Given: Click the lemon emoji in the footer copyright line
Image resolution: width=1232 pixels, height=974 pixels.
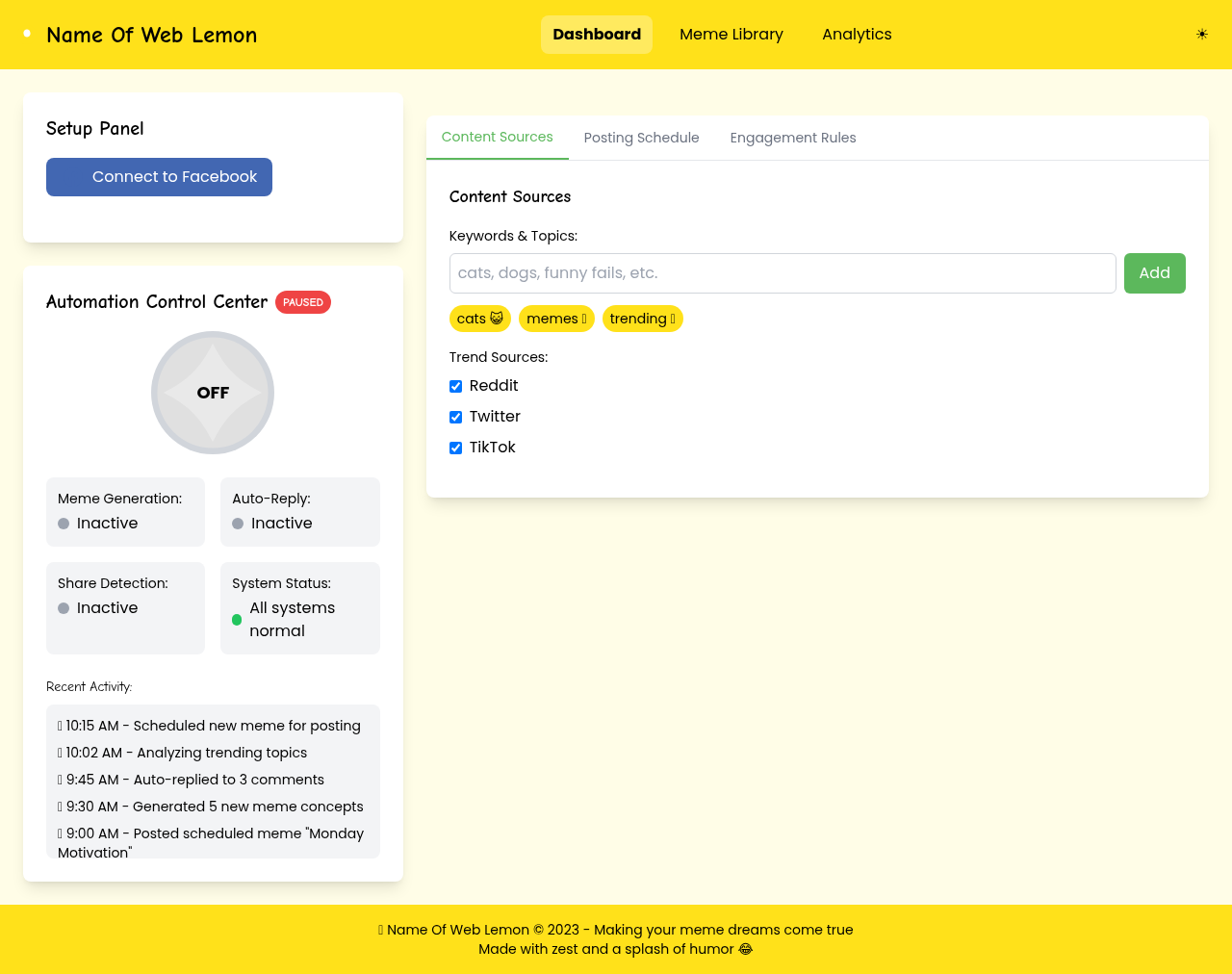Looking at the screenshot, I should point(380,930).
